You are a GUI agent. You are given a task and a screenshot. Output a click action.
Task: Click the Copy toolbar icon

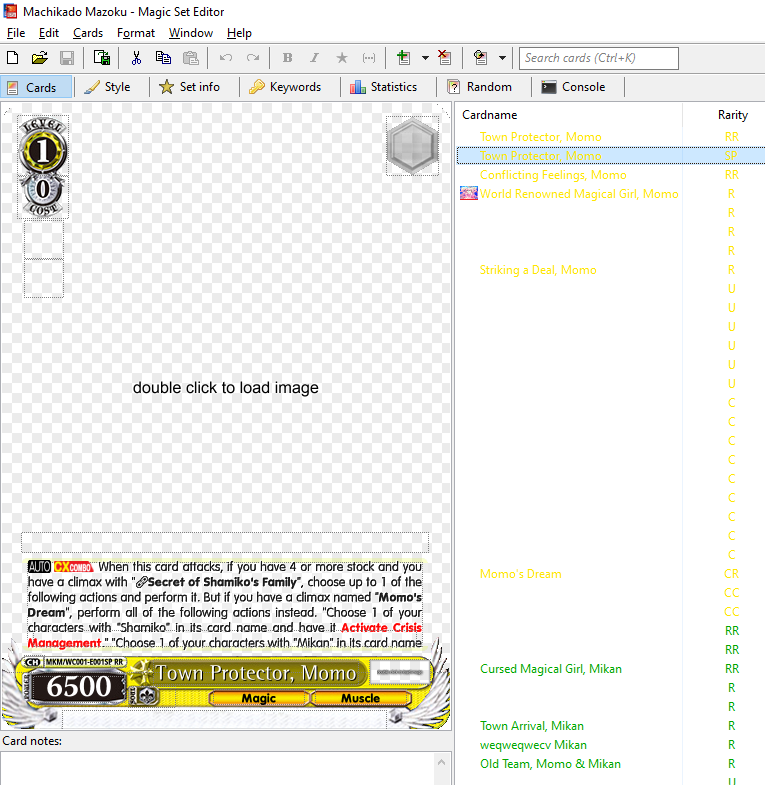[163, 58]
